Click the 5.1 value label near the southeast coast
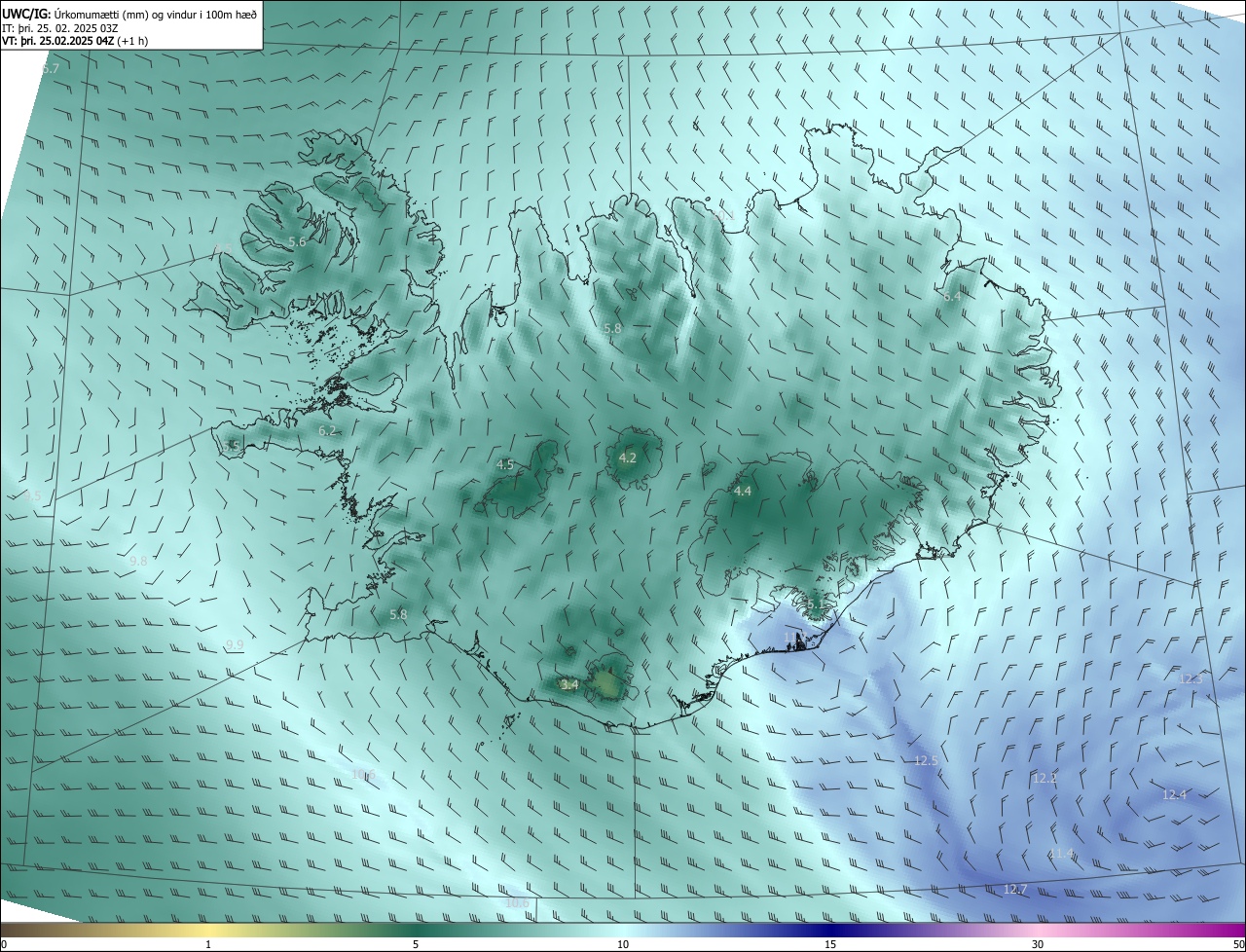 tap(816, 604)
